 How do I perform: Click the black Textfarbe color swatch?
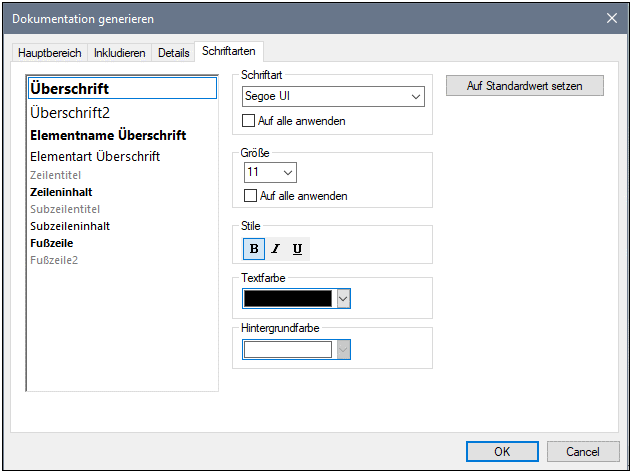(x=288, y=298)
